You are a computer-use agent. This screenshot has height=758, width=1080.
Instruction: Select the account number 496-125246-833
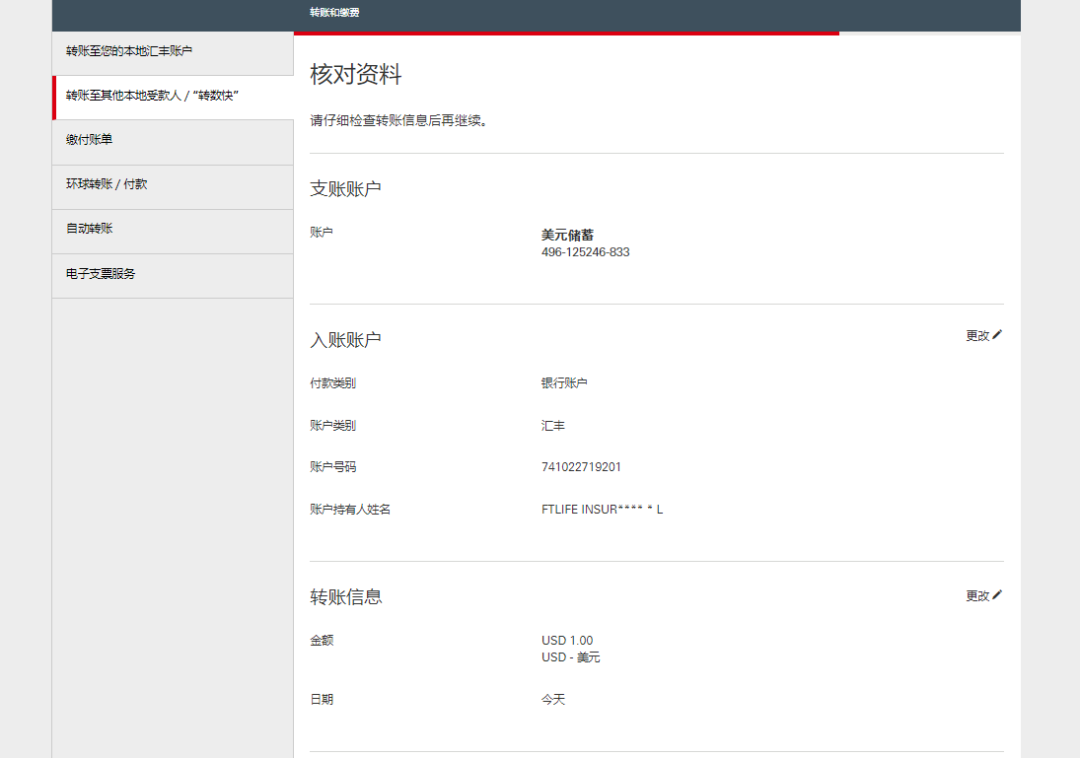[586, 252]
